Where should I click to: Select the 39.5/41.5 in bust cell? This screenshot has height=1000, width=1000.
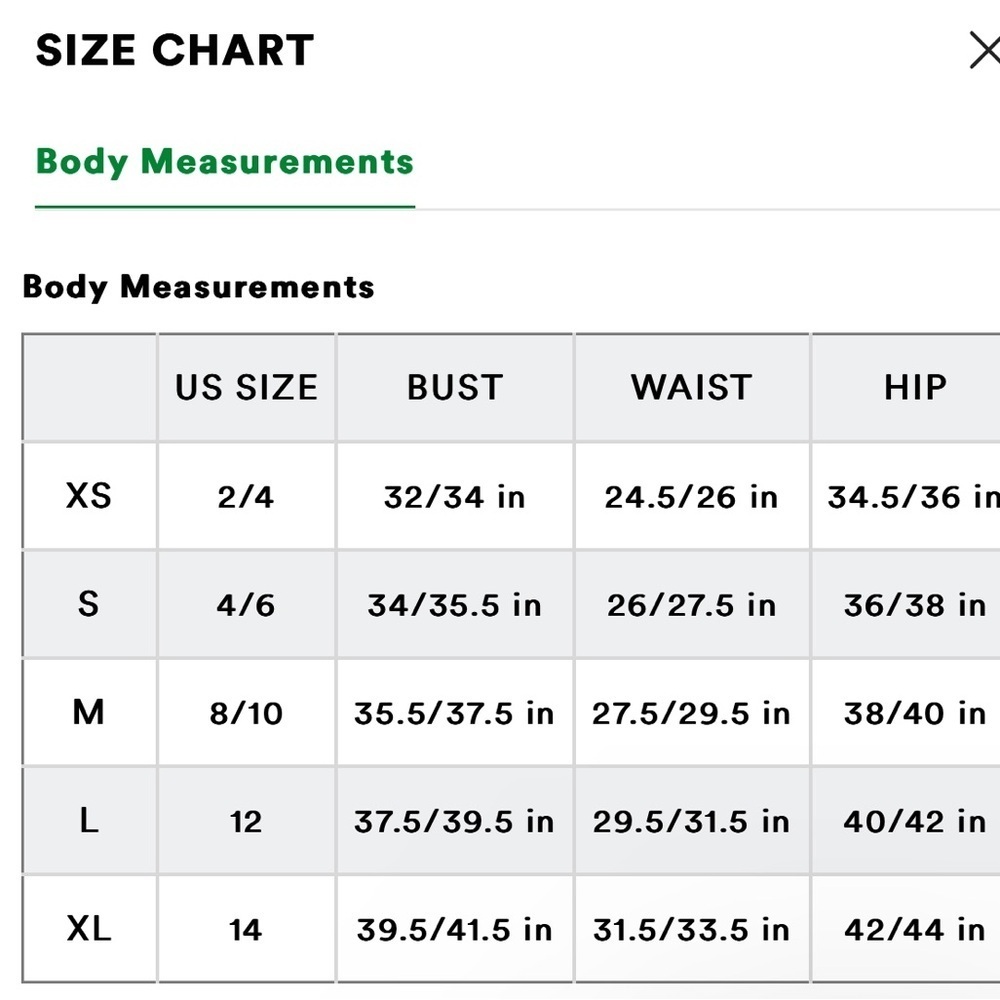point(454,930)
